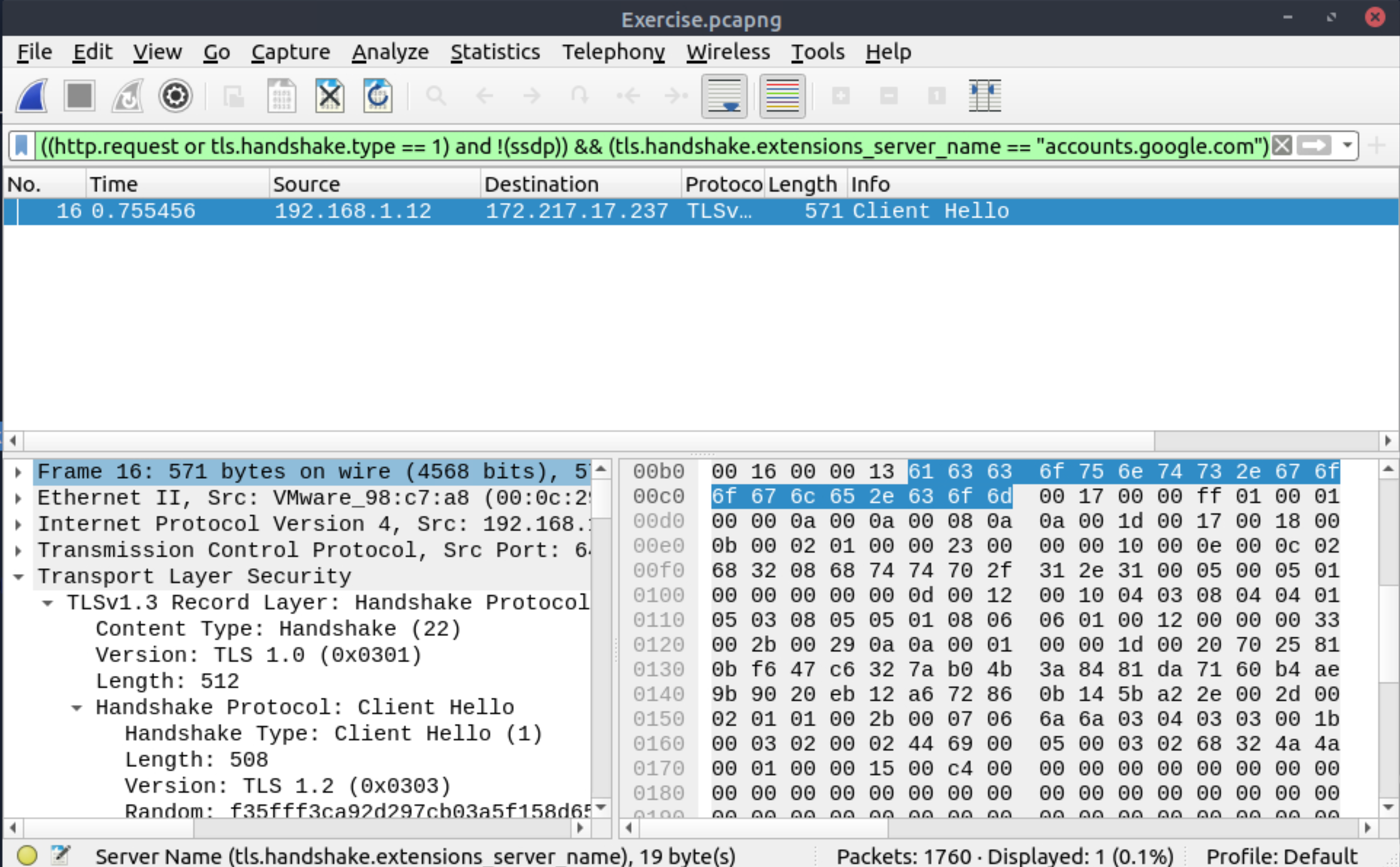Screen dimensions: 1400x867
Task: Stop the running capture
Action: (x=79, y=95)
